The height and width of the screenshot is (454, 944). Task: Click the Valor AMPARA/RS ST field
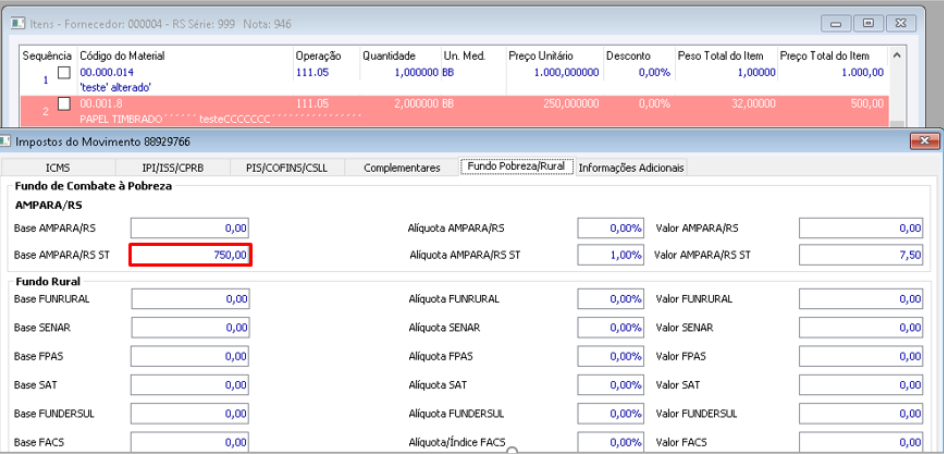861,255
